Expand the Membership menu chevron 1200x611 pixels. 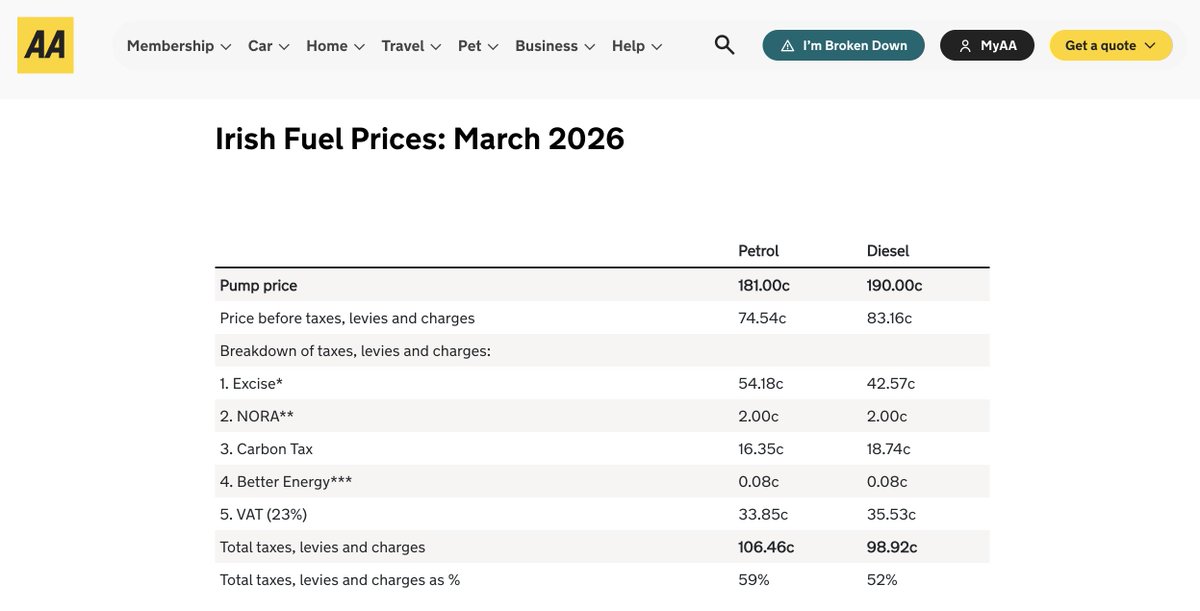pos(226,46)
